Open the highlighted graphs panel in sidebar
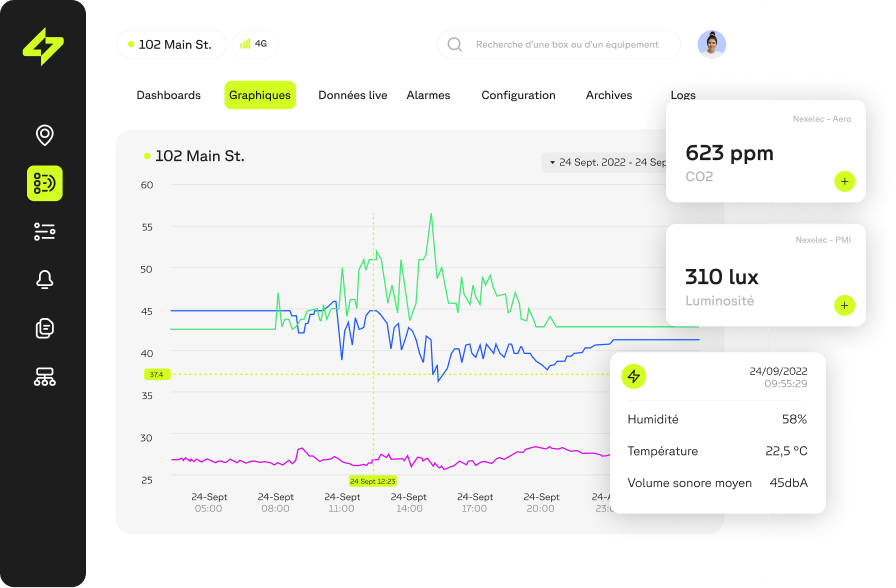The height and width of the screenshot is (588, 896). [43, 184]
